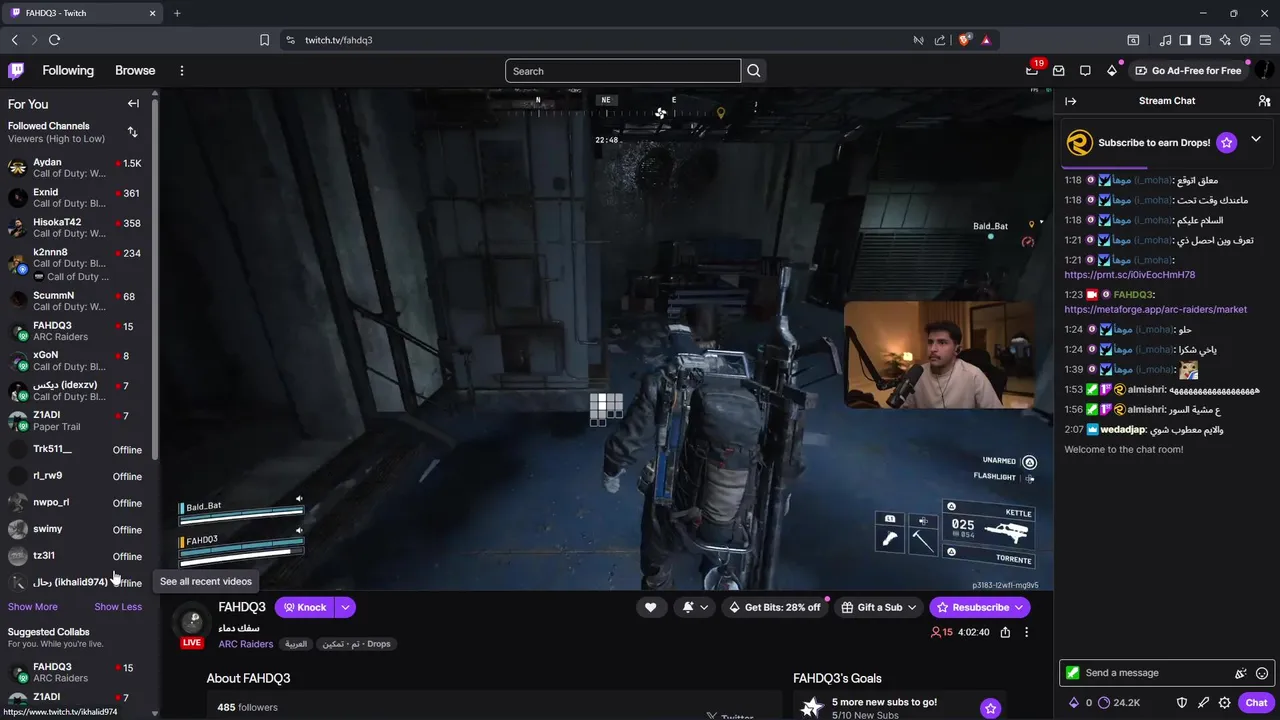Open the chat community users icon
Viewport: 1280px width, 720px height.
coord(1264,101)
